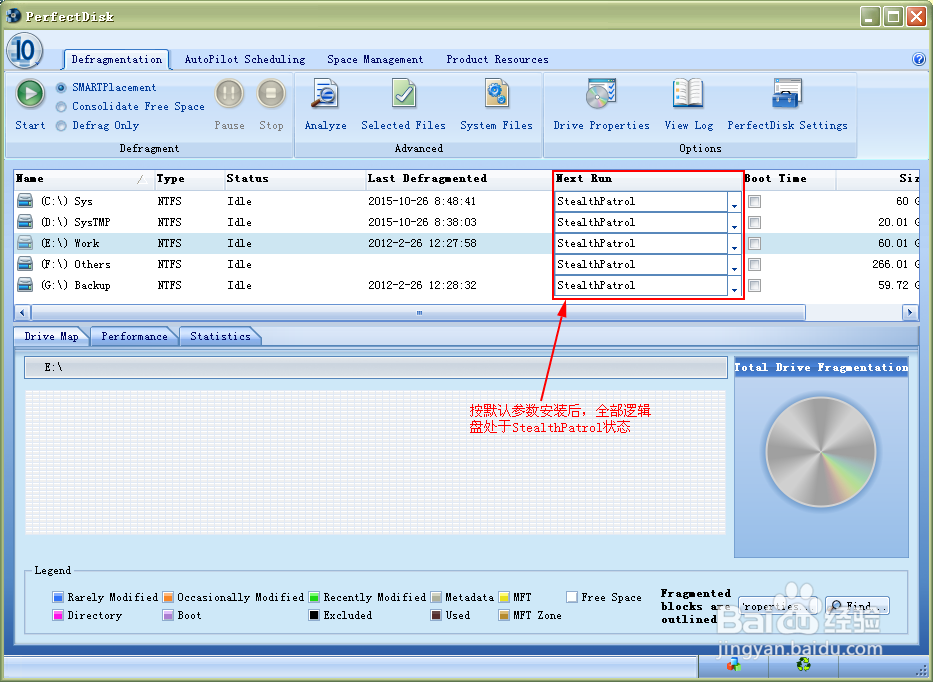Sort by the Status column header
933x682 pixels.
[x=294, y=179]
